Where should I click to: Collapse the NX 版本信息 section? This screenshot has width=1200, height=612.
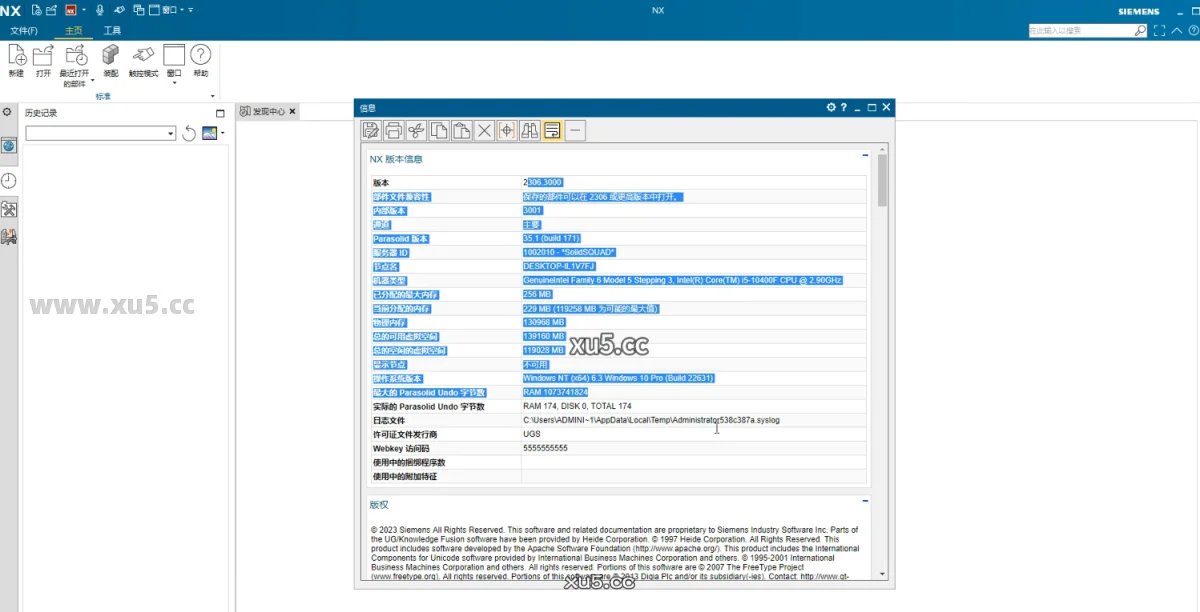click(865, 155)
